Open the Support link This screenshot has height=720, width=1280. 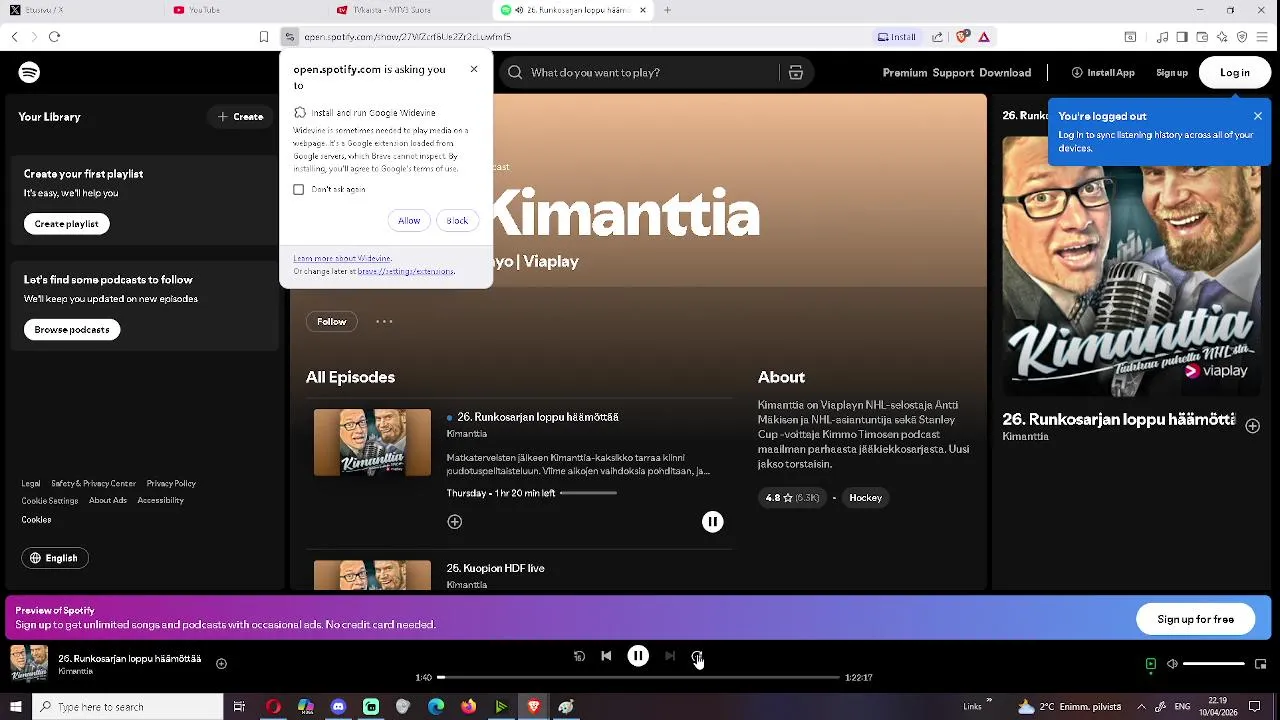pos(953,72)
